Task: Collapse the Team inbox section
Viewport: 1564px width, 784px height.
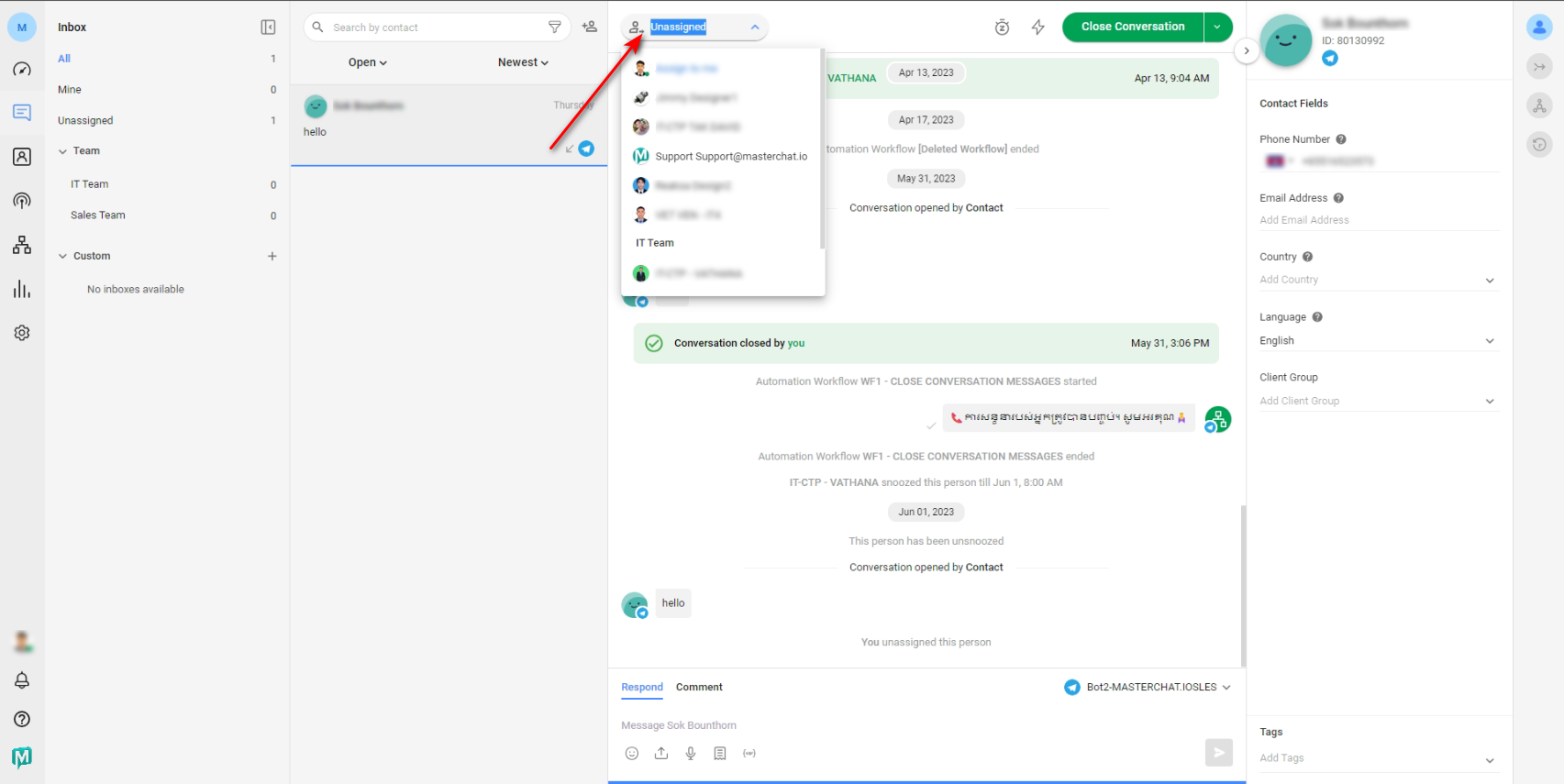Action: tap(63, 151)
